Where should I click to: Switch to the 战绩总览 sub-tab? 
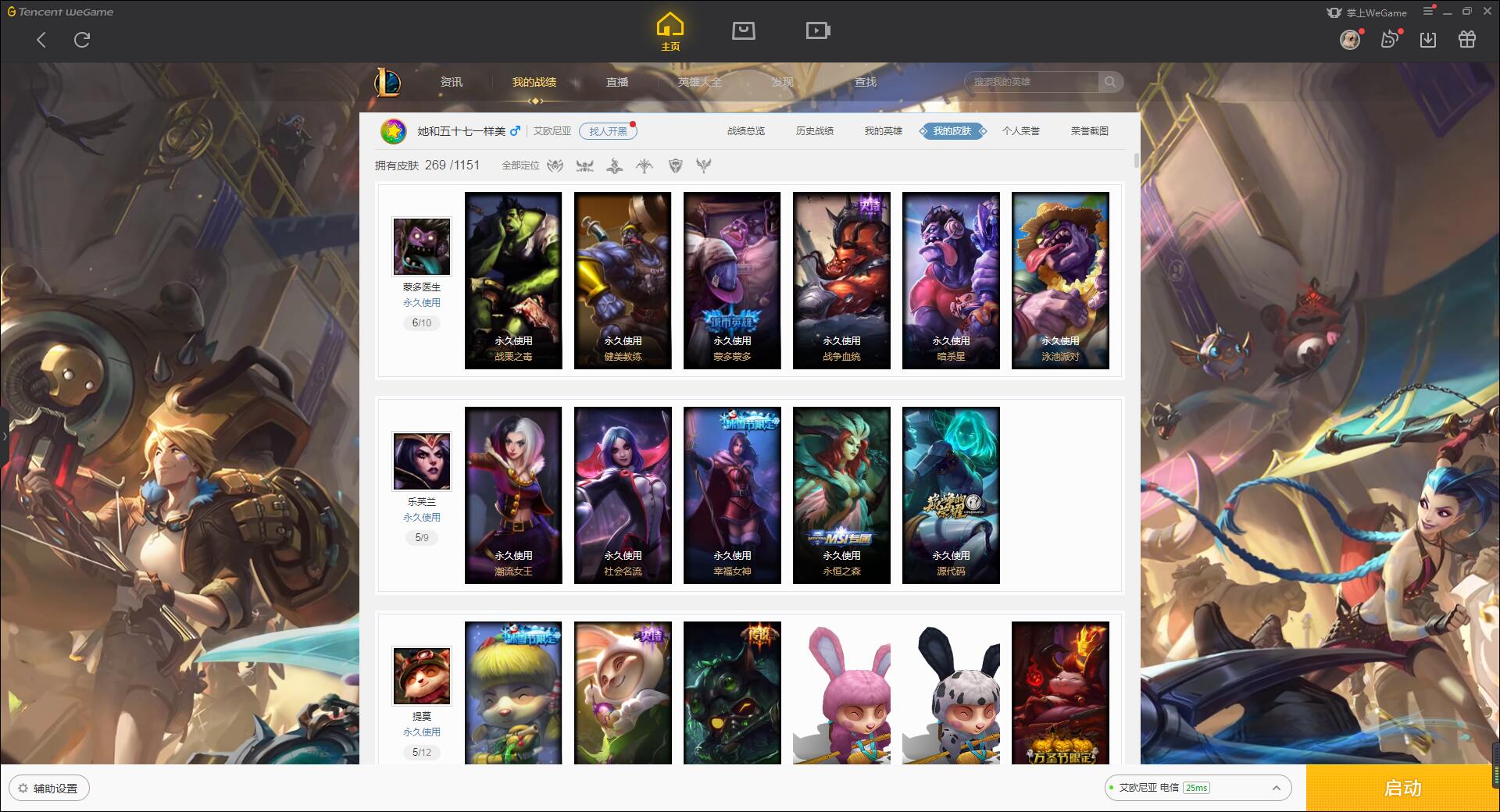tap(746, 131)
